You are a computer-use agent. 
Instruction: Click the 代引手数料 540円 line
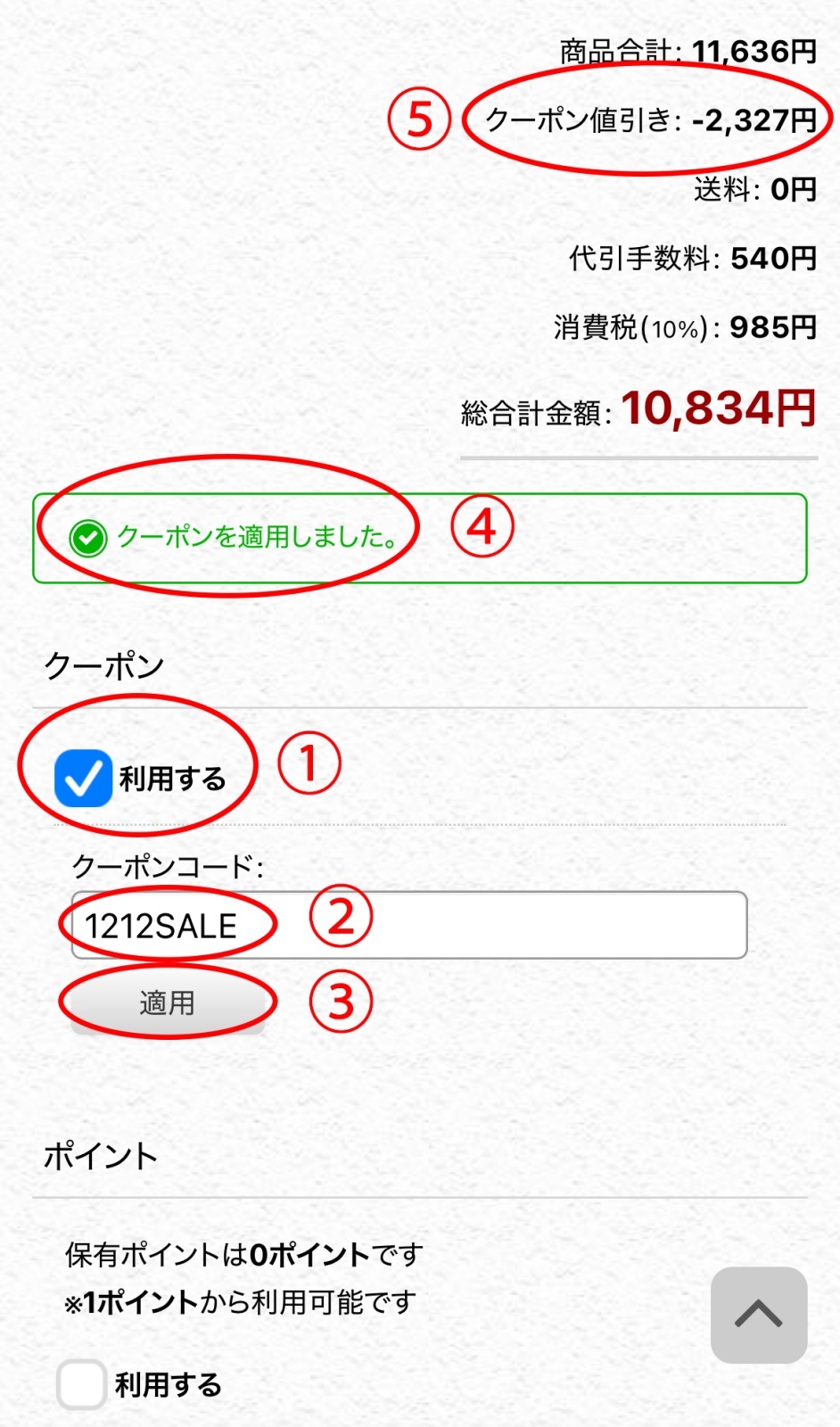pos(692,259)
